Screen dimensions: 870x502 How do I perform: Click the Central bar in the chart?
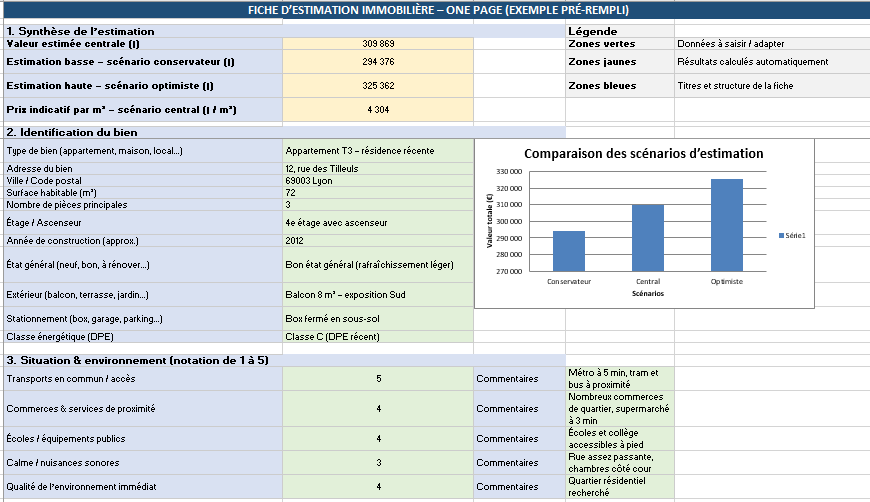click(x=647, y=238)
